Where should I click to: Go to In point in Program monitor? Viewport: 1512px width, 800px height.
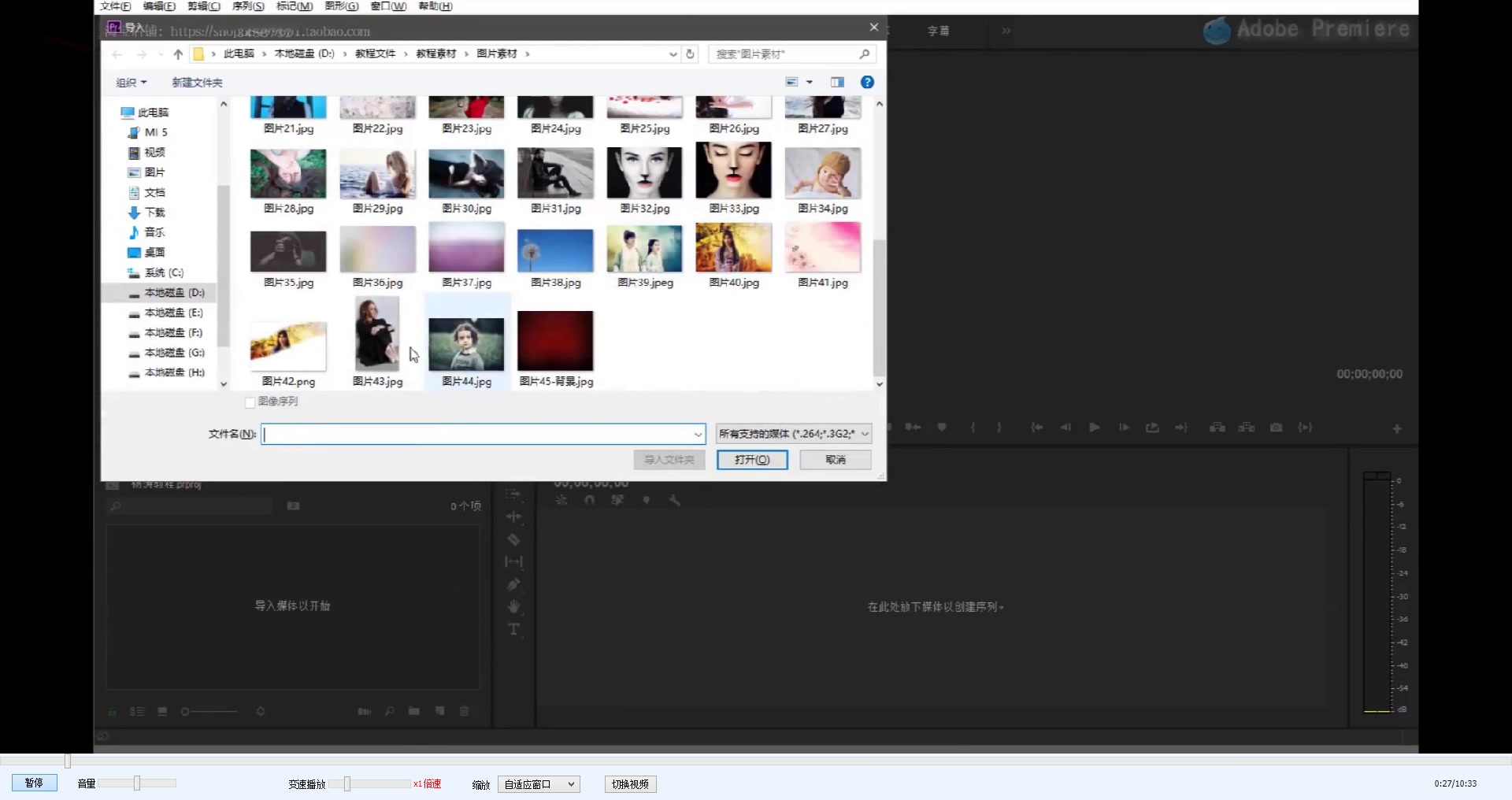click(1037, 427)
